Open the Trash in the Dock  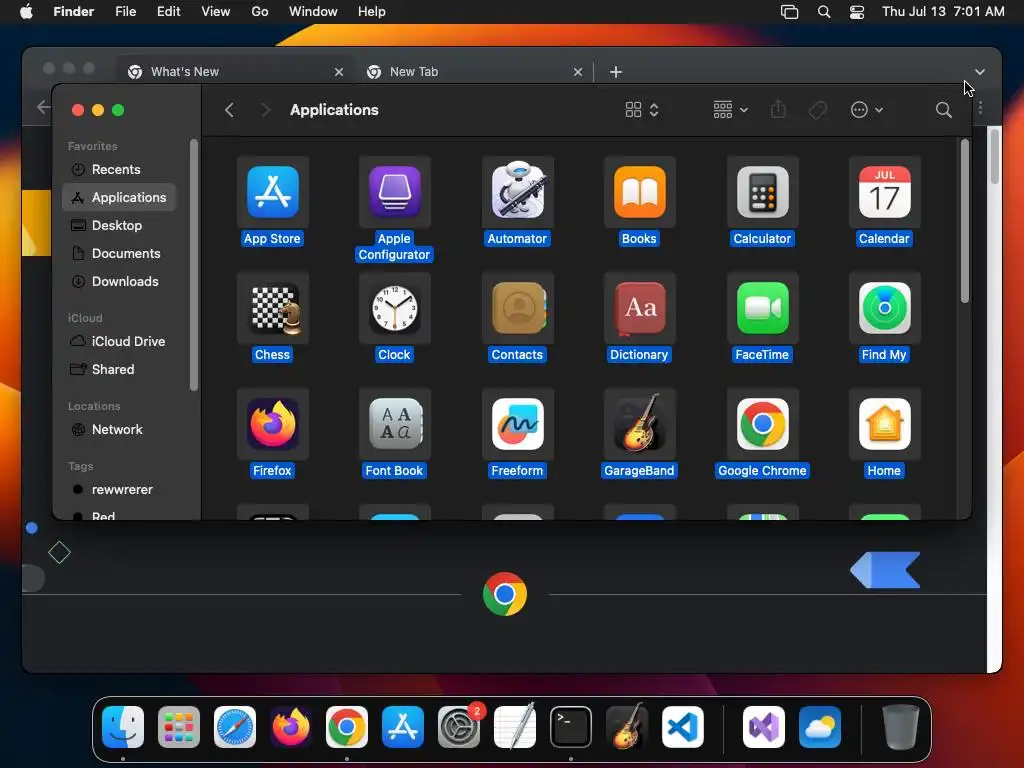(x=901, y=727)
